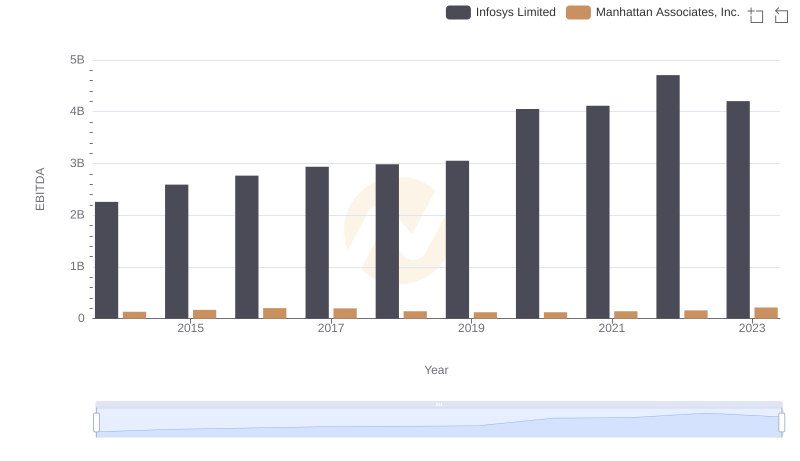Screen dimensions: 800x461
Task: Click the Infosys bar for 2021
Action: click(x=597, y=212)
